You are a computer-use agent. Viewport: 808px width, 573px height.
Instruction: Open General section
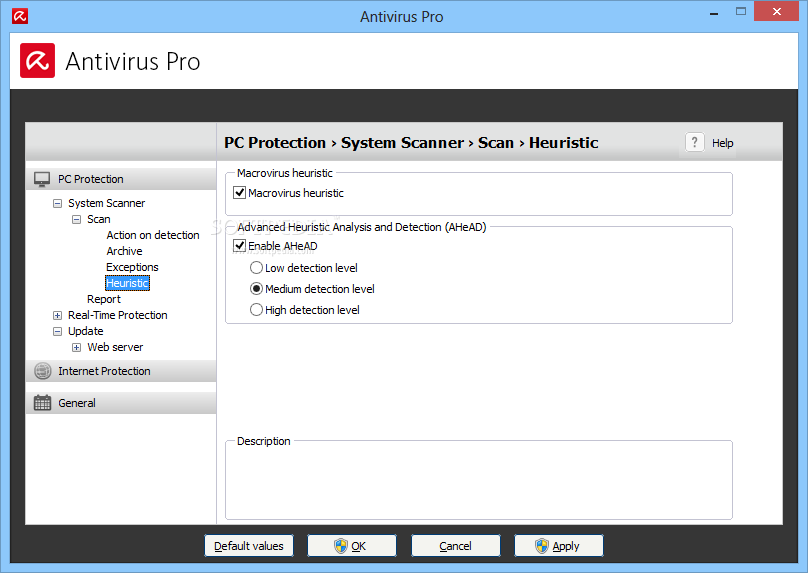(x=121, y=403)
